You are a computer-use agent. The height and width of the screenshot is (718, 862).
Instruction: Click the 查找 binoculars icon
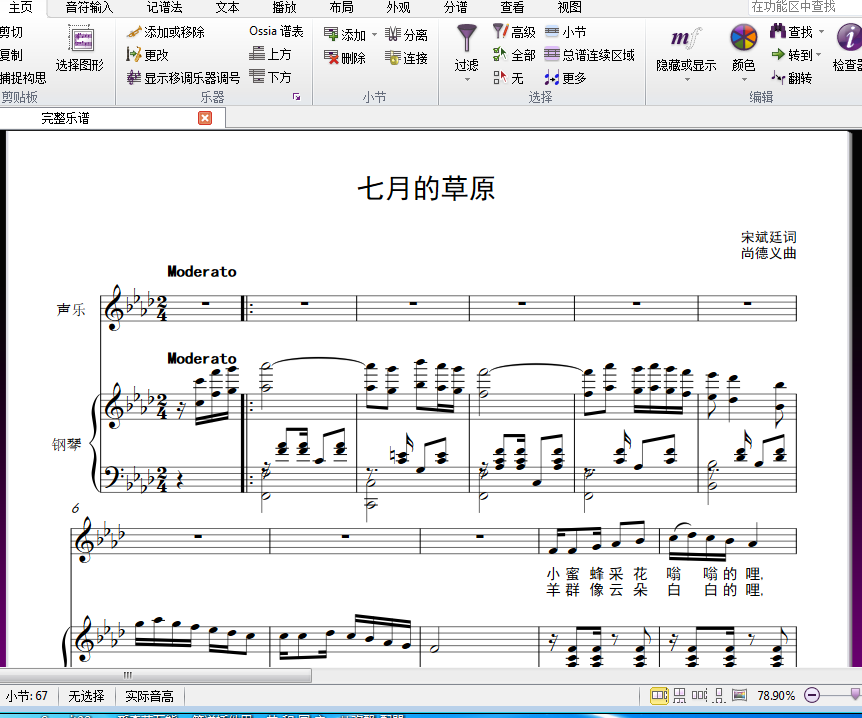[778, 32]
